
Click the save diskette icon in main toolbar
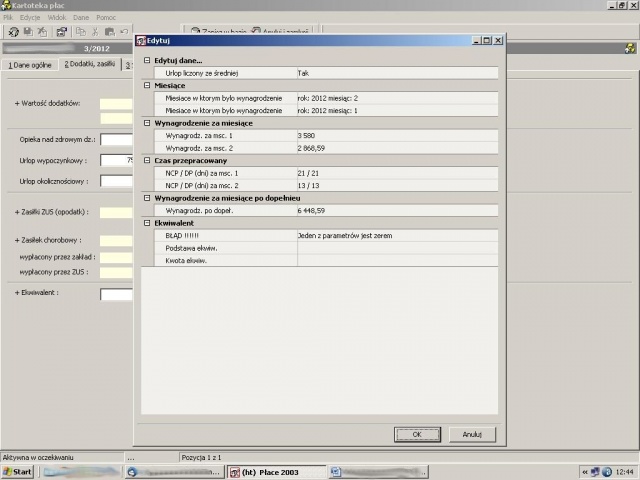coord(28,32)
